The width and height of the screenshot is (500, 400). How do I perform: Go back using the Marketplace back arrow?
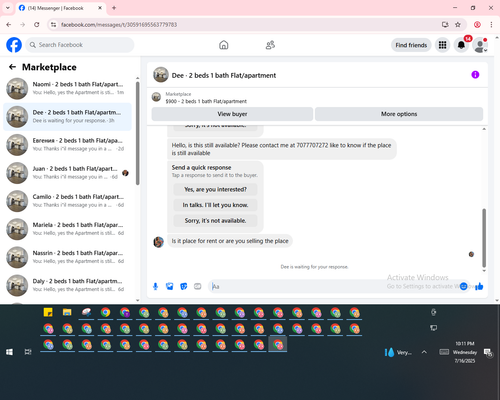(12, 67)
